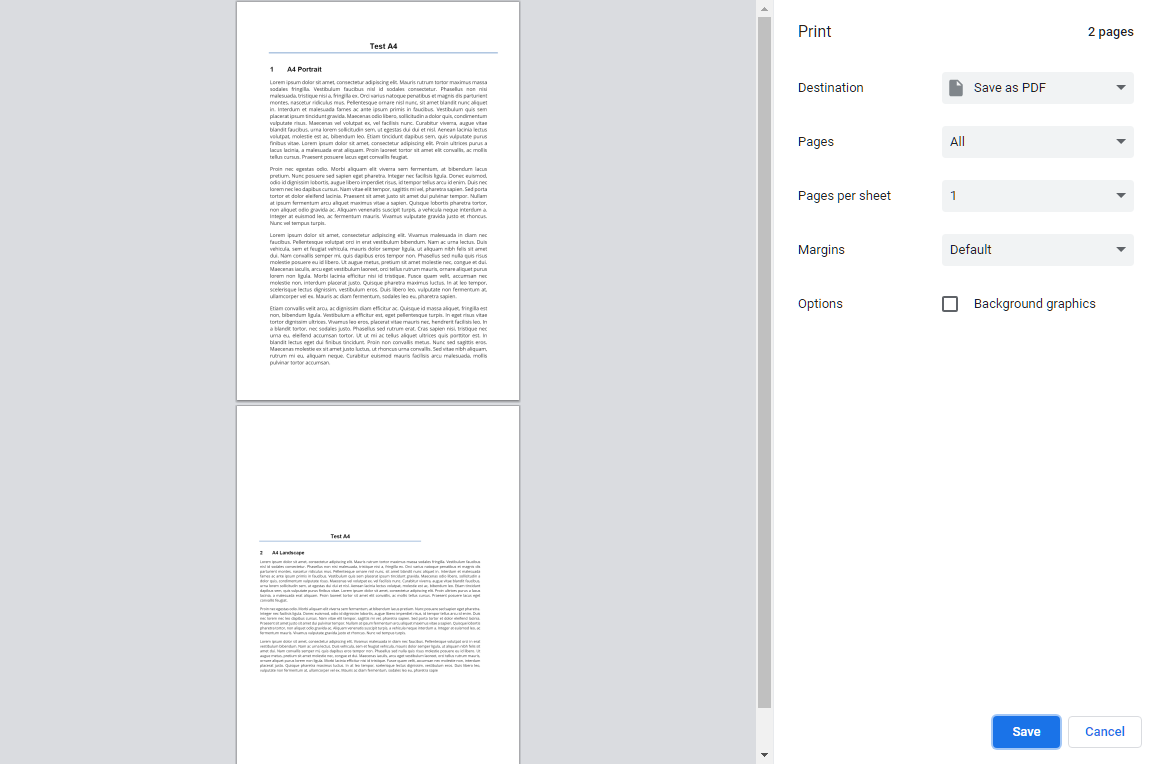Click the Print header title
Image resolution: width=1158 pixels, height=764 pixels.
[x=814, y=31]
